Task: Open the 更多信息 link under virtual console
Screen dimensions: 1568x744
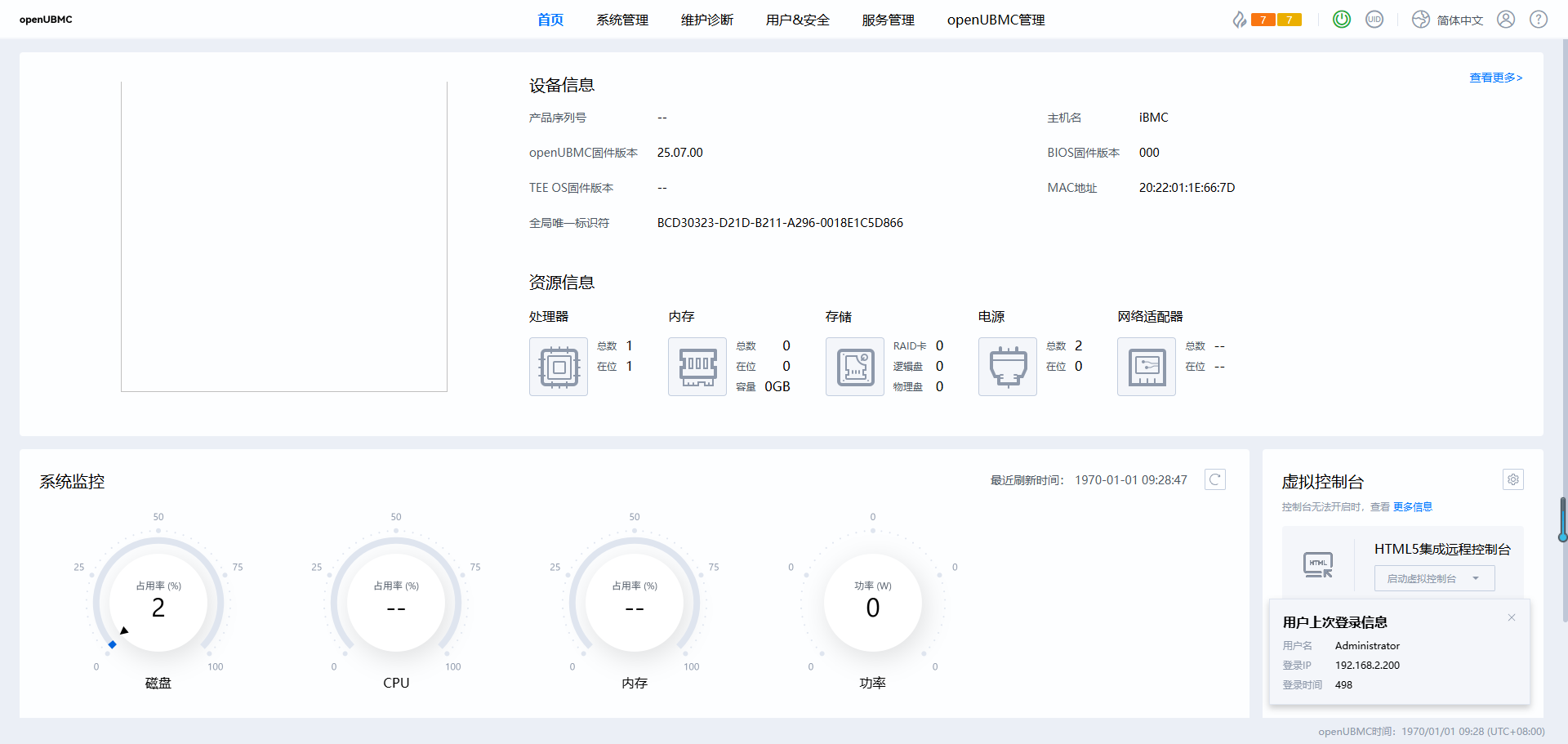Action: [x=1413, y=507]
